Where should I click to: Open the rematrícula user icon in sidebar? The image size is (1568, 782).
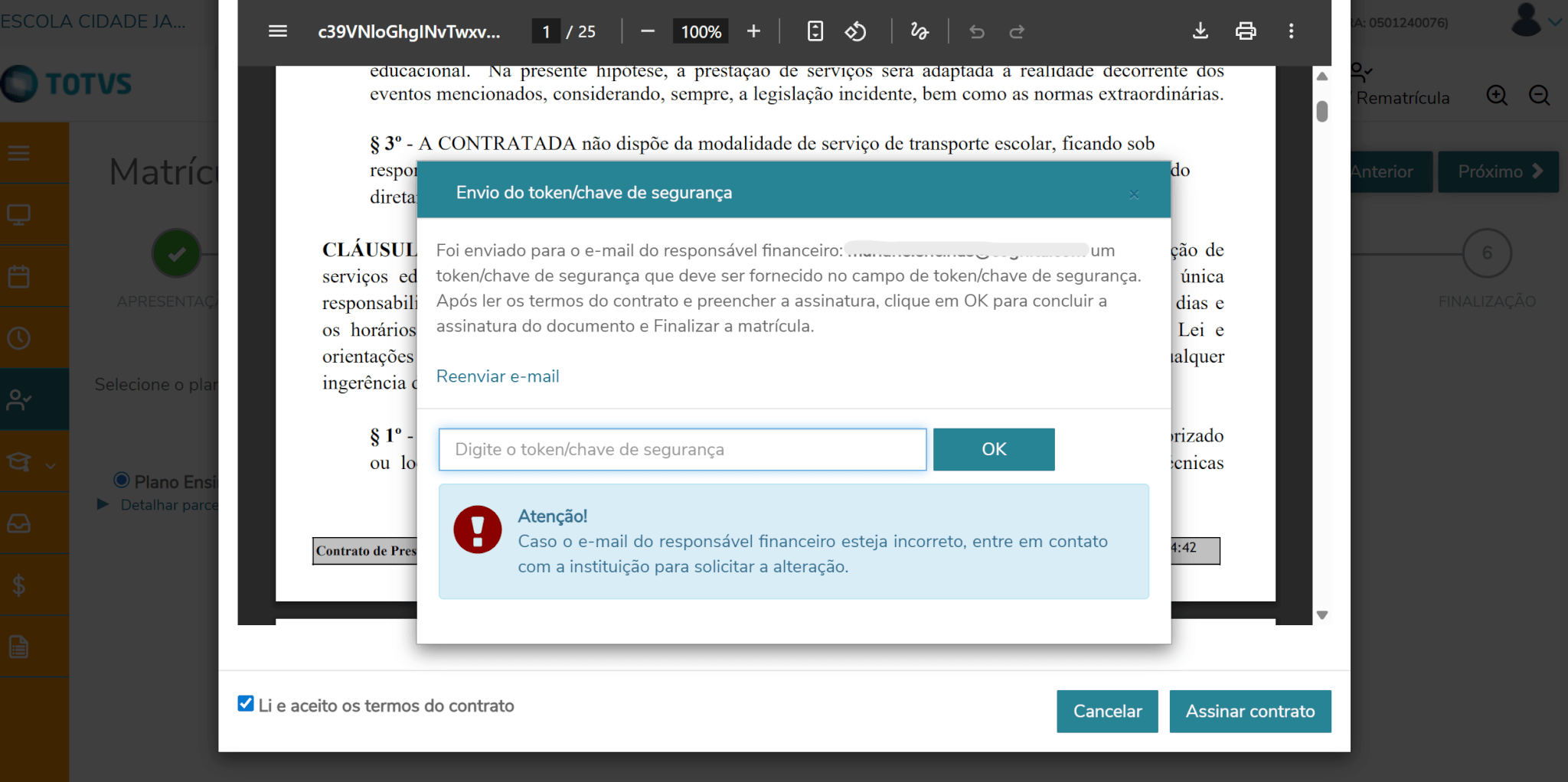click(19, 399)
